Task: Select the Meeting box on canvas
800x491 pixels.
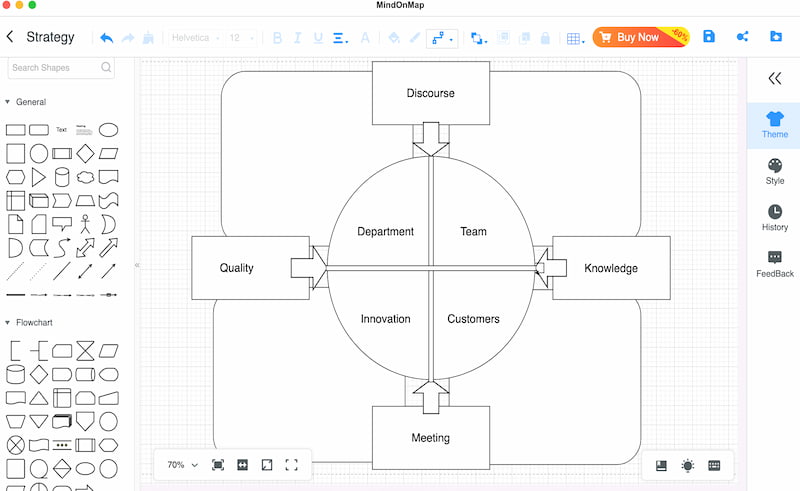Action: pyautogui.click(x=431, y=438)
